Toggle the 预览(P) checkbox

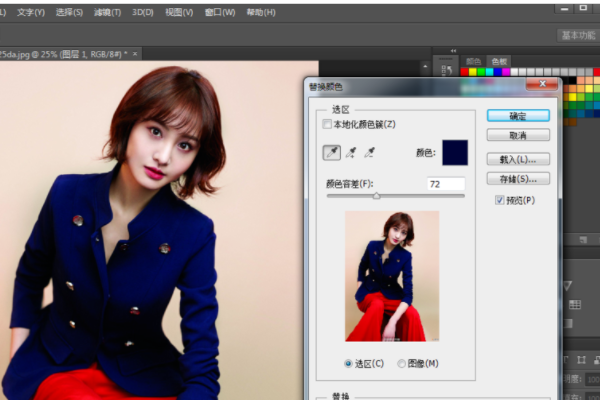(499, 200)
